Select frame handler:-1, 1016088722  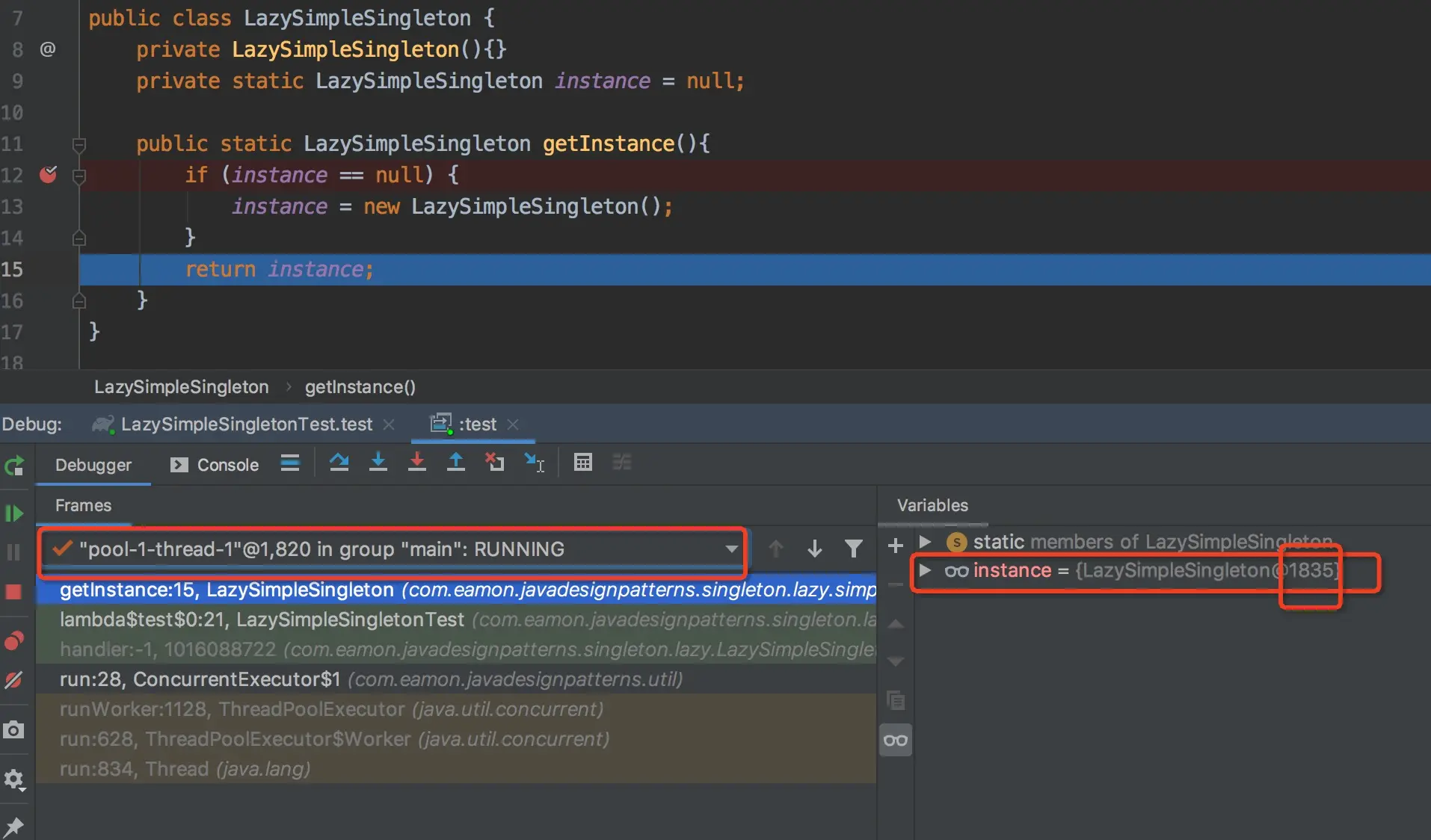(456, 649)
